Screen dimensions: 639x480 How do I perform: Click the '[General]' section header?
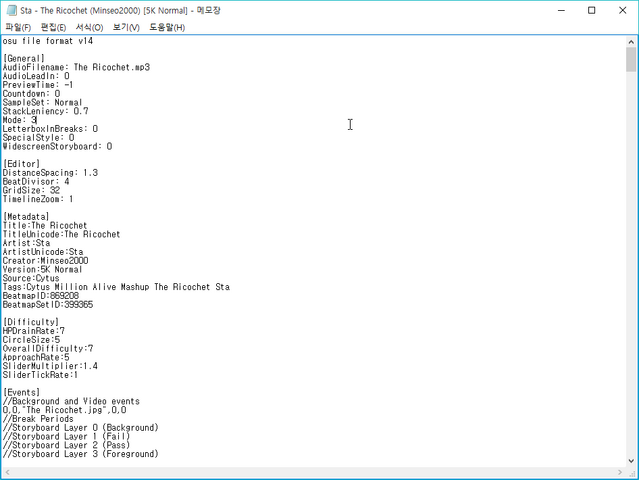[x=24, y=59]
